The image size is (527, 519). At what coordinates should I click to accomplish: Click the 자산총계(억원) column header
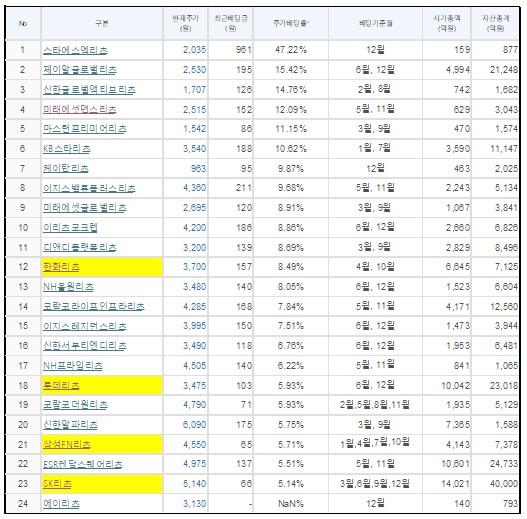pos(495,23)
